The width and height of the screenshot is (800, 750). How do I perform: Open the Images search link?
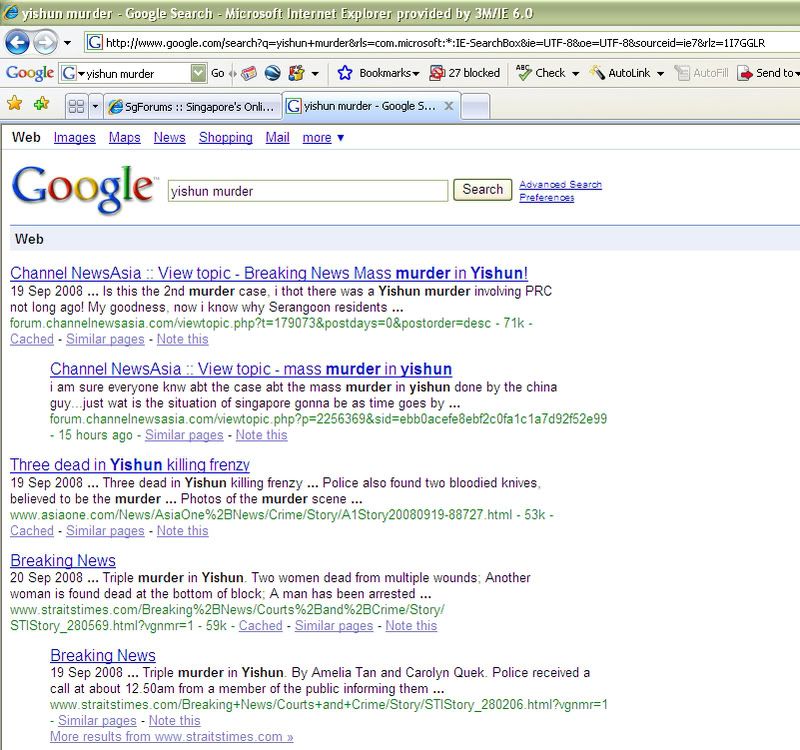click(75, 138)
